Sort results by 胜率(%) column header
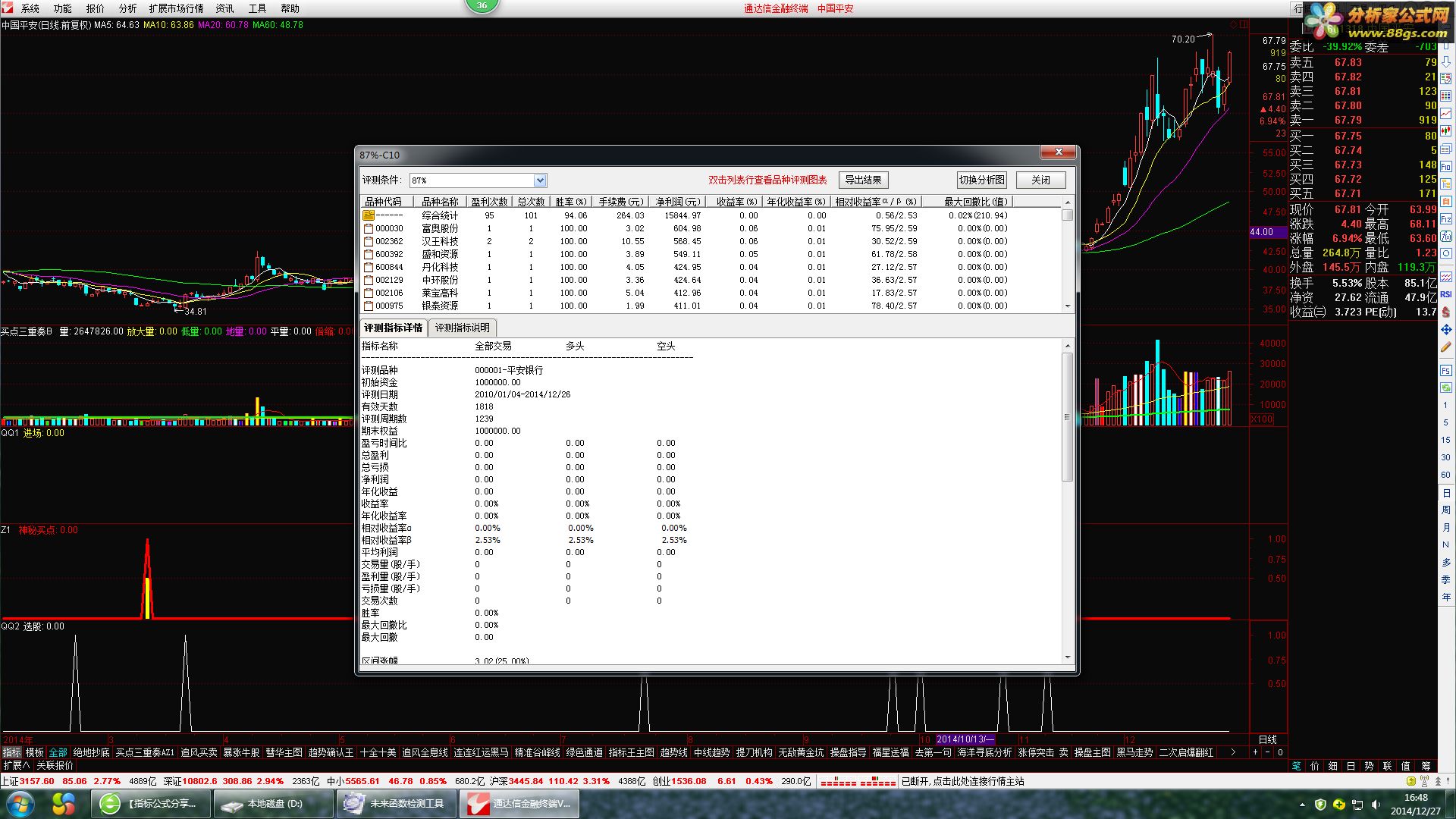The width and height of the screenshot is (1456, 819). click(x=571, y=202)
